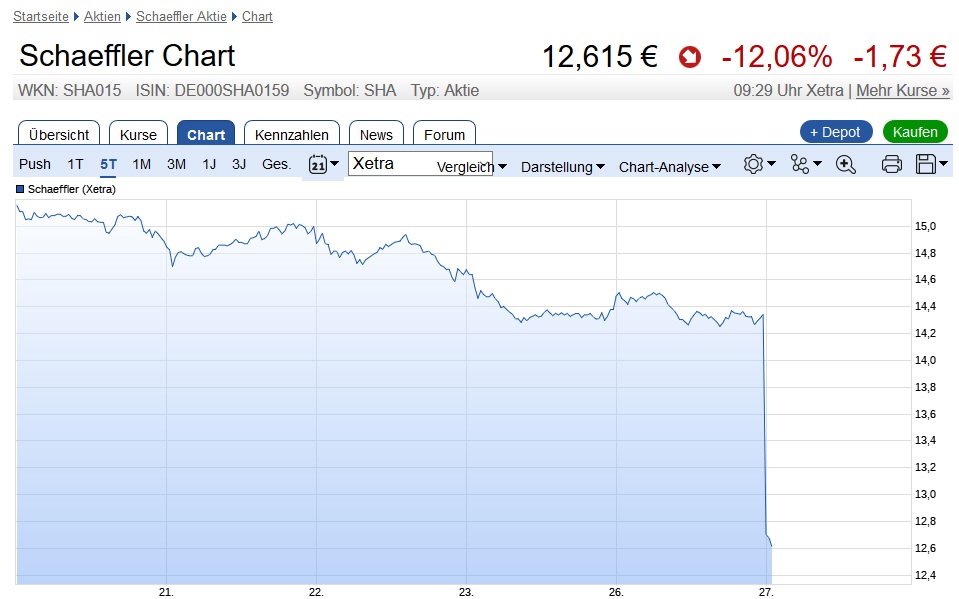This screenshot has width=959, height=599.
Task: Select the 1T time range
Action: point(76,165)
